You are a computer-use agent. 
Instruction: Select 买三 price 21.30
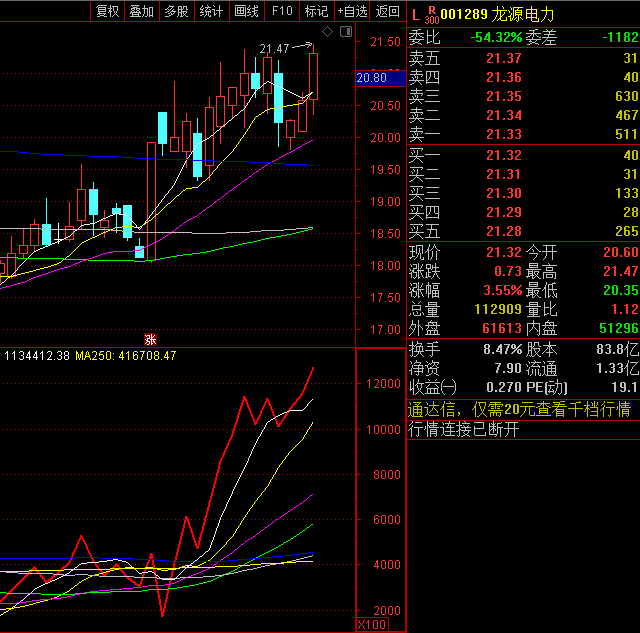[x=504, y=193]
